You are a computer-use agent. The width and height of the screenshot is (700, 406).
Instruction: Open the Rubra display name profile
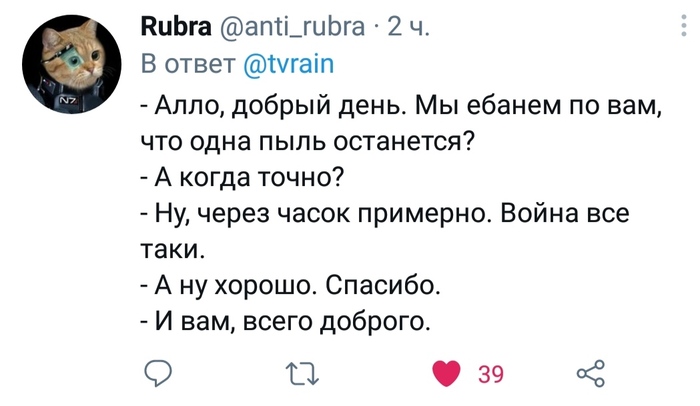point(174,27)
